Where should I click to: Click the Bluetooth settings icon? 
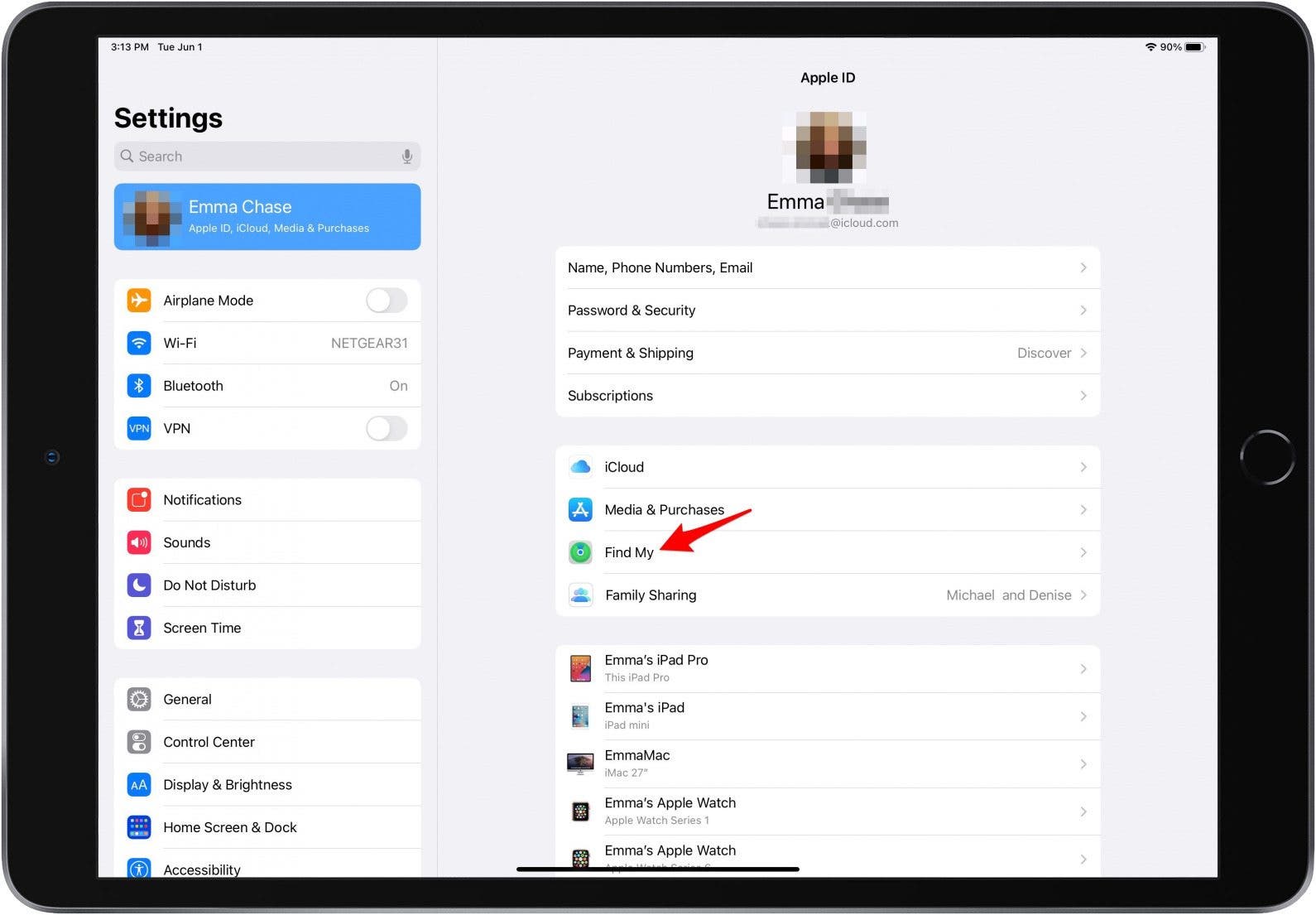pyautogui.click(x=139, y=386)
